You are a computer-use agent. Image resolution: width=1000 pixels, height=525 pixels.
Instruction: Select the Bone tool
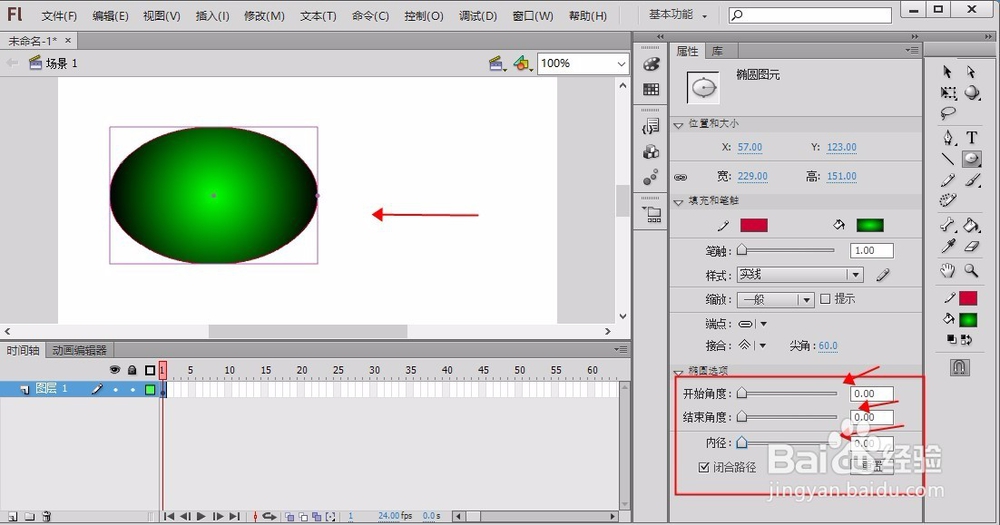click(x=948, y=225)
